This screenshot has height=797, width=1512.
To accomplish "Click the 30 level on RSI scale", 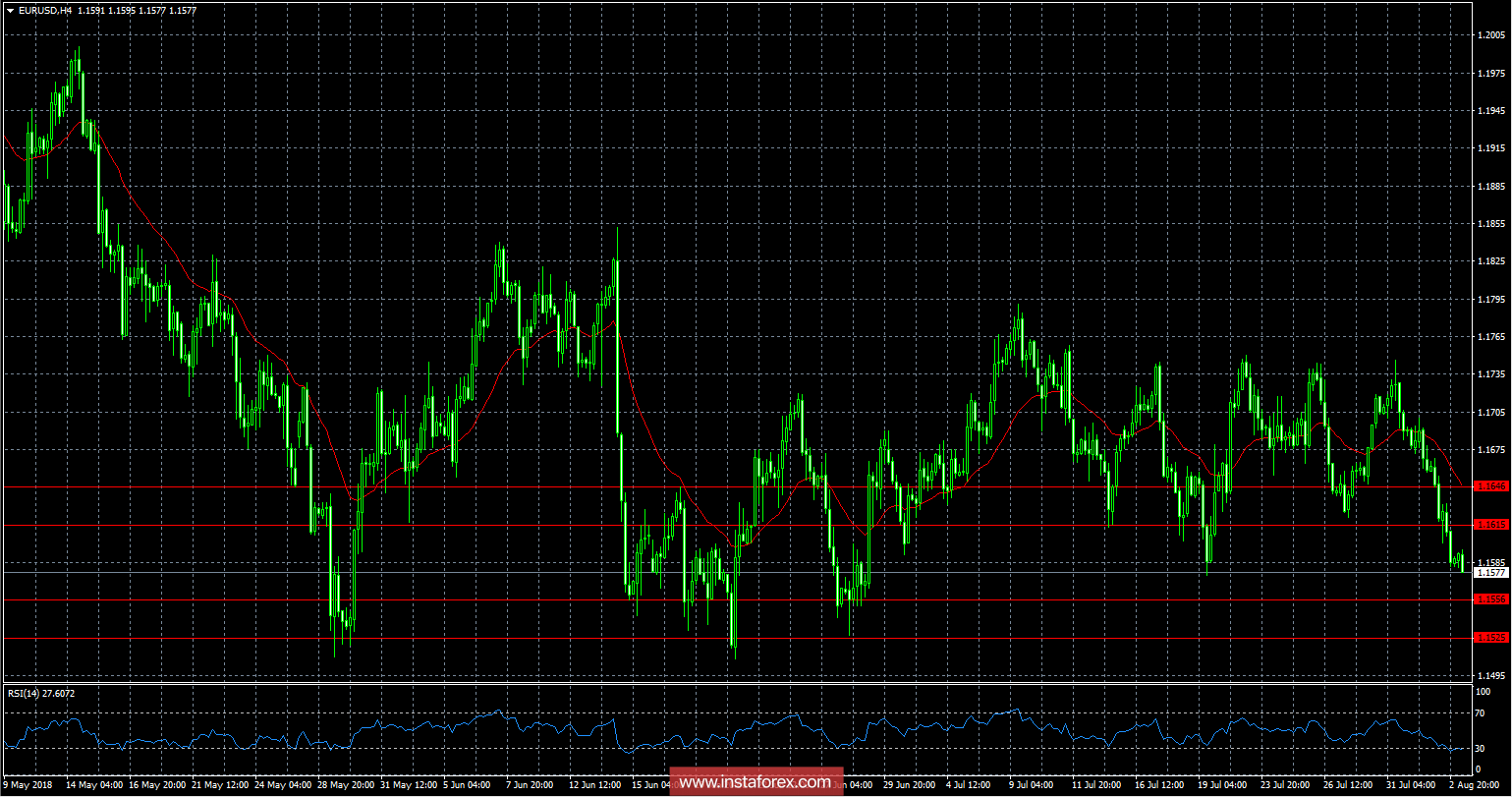I will click(x=1482, y=749).
